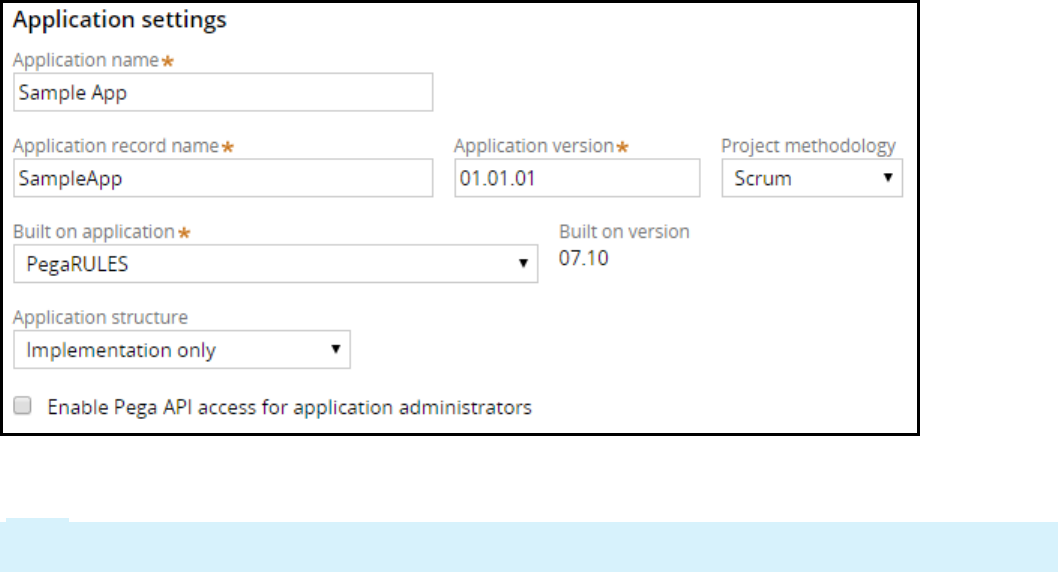Focus the Application record name field

click(223, 178)
